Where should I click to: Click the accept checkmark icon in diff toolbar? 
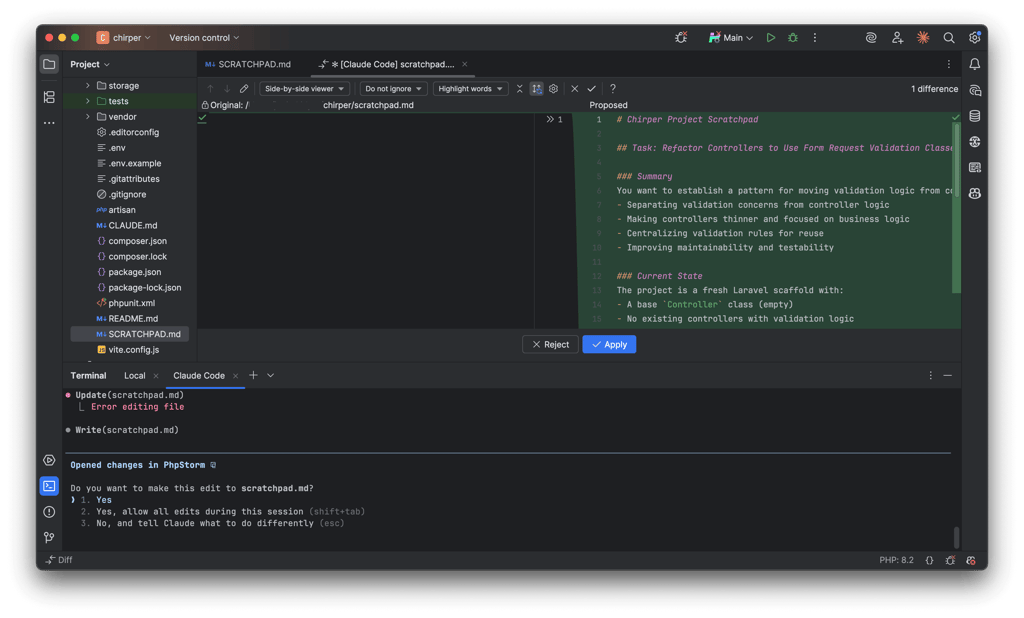tap(592, 89)
